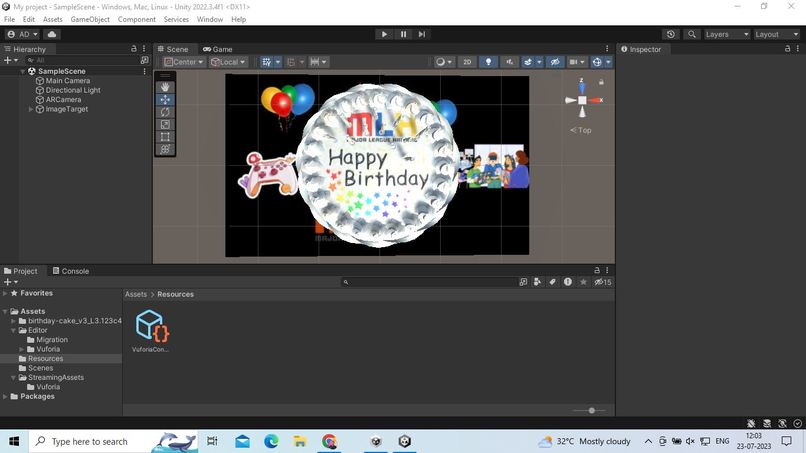Toggle Gizmos visibility button
The image size is (806, 453).
[x=597, y=62]
